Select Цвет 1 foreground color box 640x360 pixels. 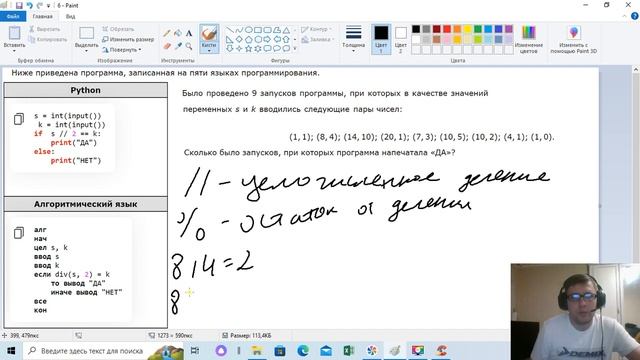click(x=381, y=39)
